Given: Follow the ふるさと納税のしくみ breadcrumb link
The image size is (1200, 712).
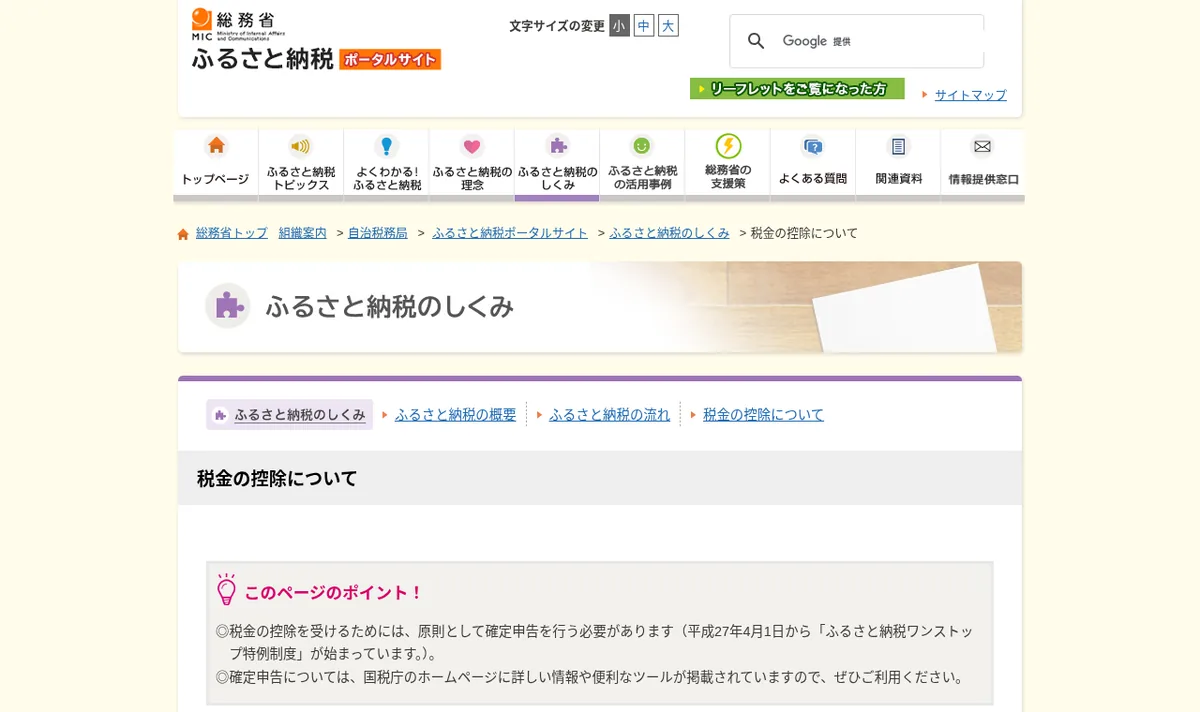Looking at the screenshot, I should pyautogui.click(x=669, y=233).
